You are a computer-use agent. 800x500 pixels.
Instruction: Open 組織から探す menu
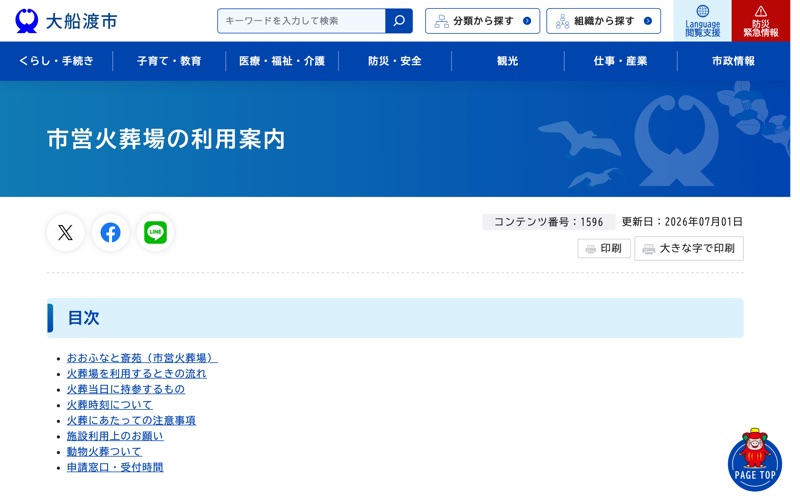[603, 21]
